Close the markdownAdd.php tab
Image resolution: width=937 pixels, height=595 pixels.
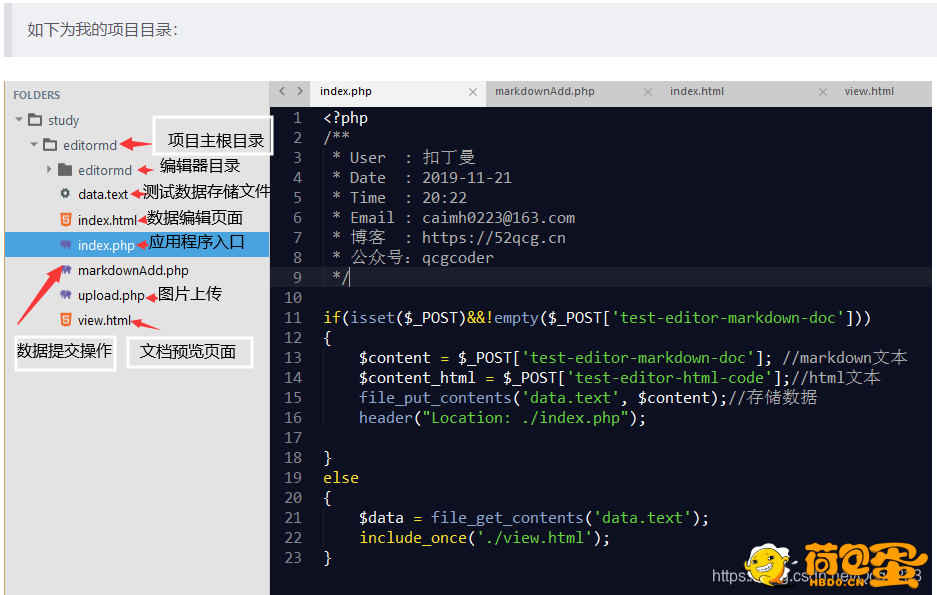coord(648,92)
